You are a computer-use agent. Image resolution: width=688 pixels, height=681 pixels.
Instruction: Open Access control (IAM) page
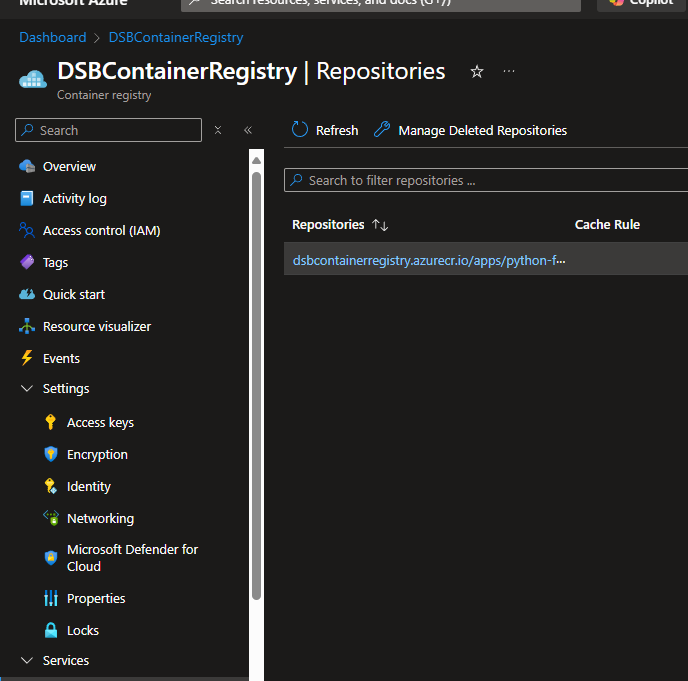click(x=101, y=230)
